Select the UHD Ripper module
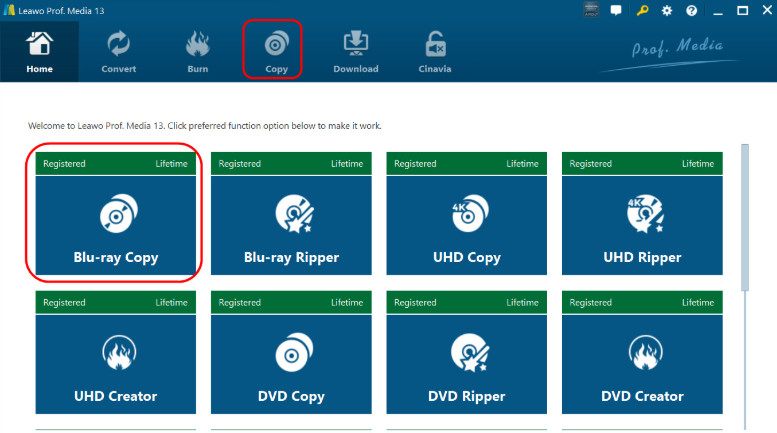The height and width of the screenshot is (433, 777). (x=642, y=214)
